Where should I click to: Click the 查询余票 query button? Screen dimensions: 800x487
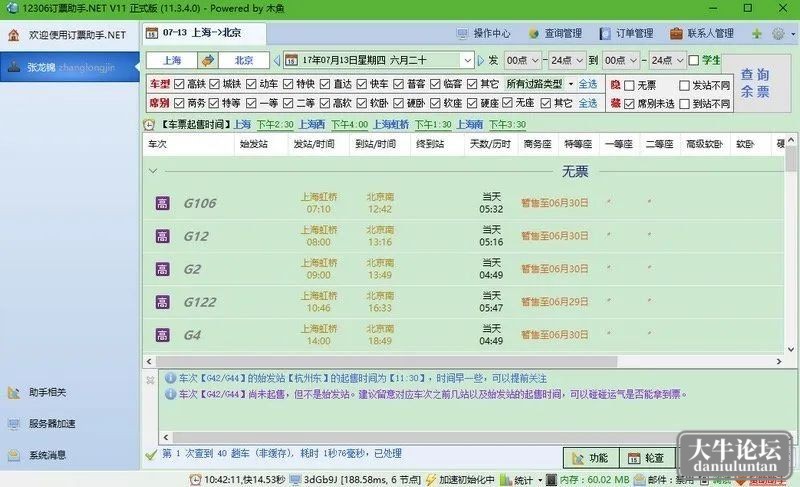[x=755, y=83]
